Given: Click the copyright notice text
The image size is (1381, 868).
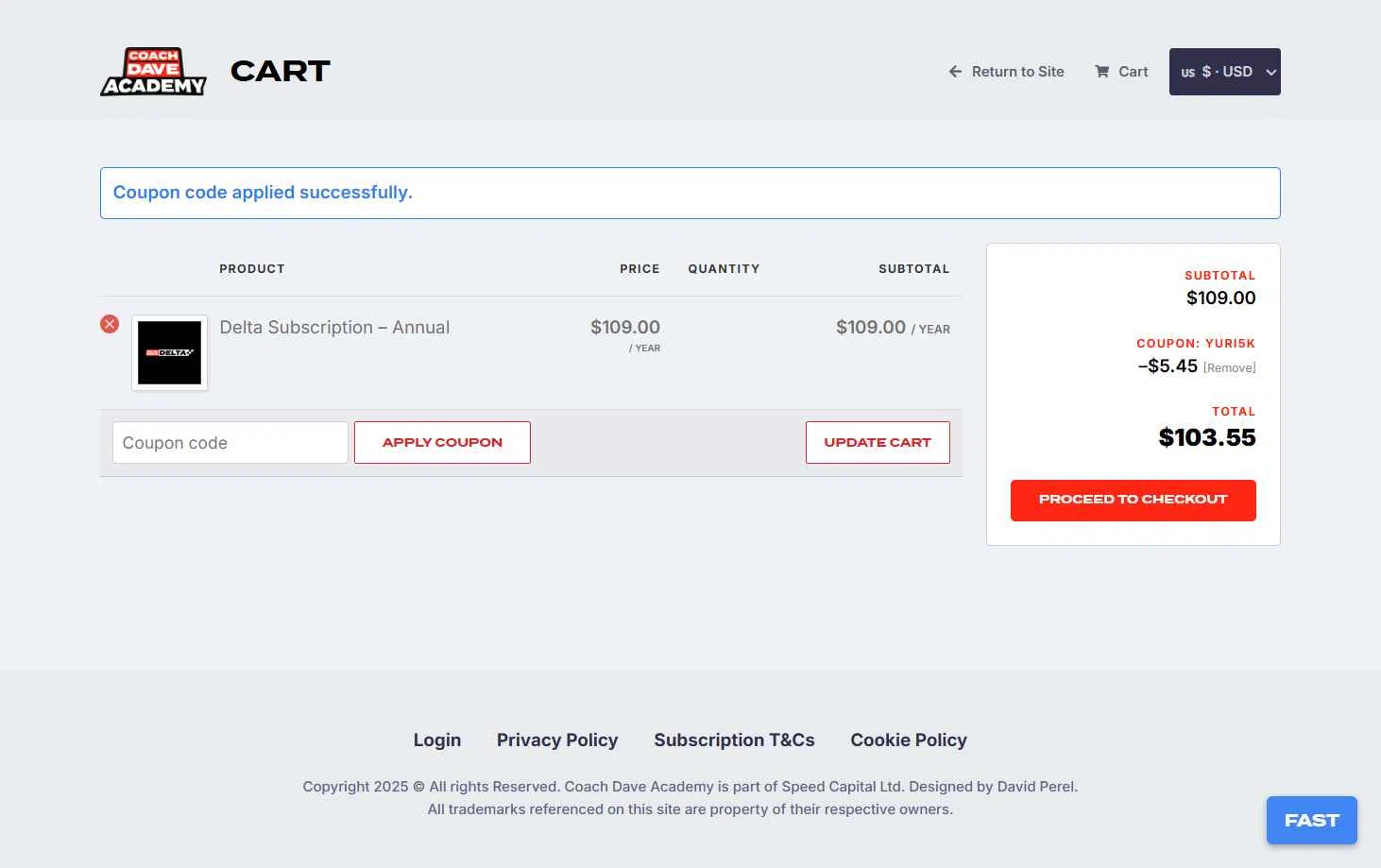Looking at the screenshot, I should point(690,798).
